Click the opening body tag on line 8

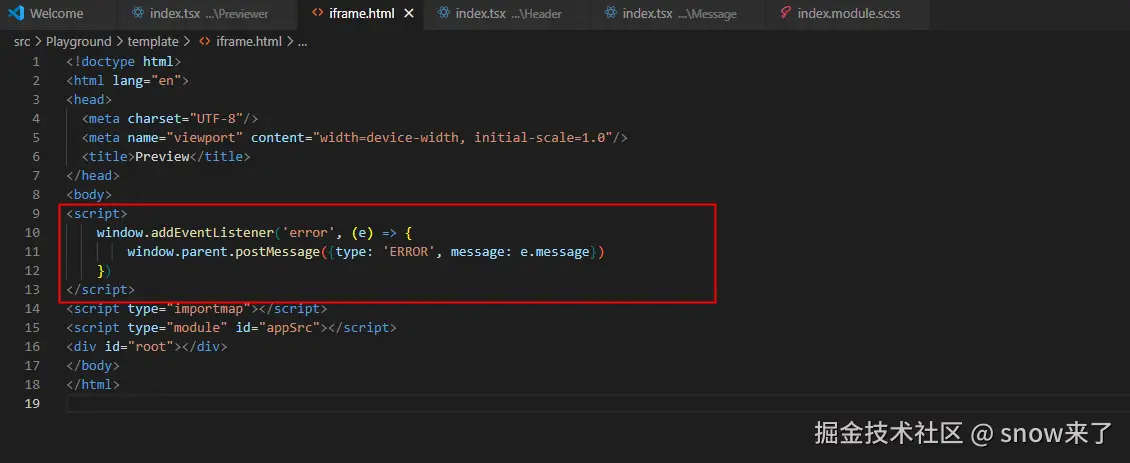point(89,194)
